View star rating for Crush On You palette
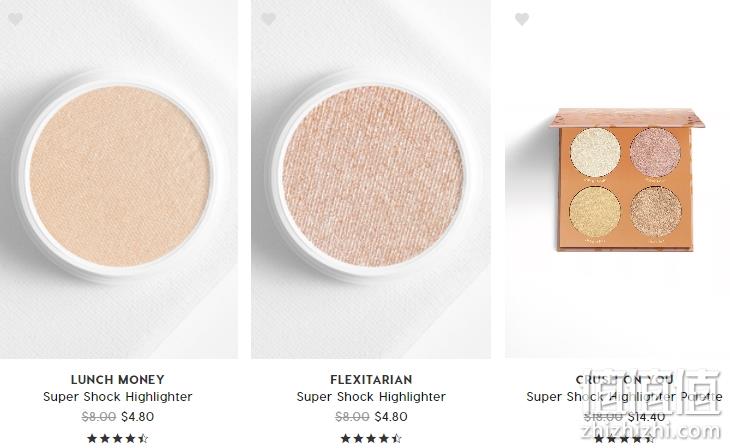This screenshot has height=448, width=730. click(x=624, y=439)
